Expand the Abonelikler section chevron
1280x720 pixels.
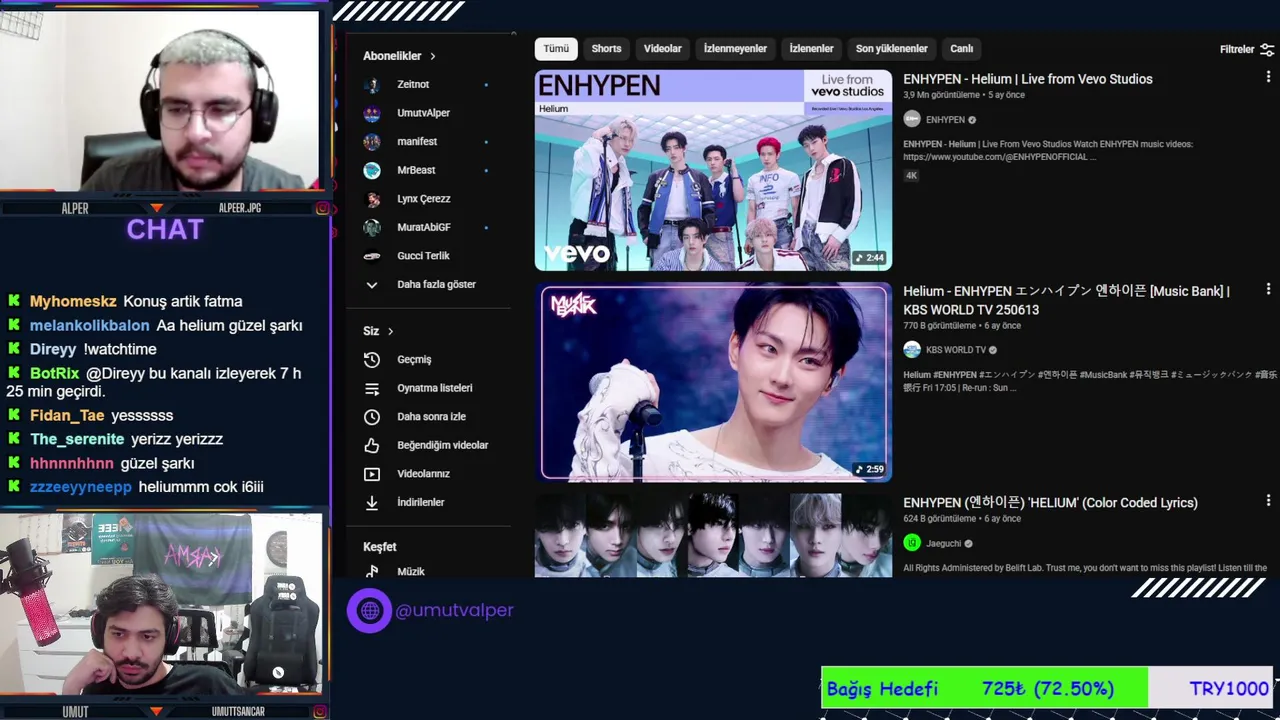(x=432, y=56)
